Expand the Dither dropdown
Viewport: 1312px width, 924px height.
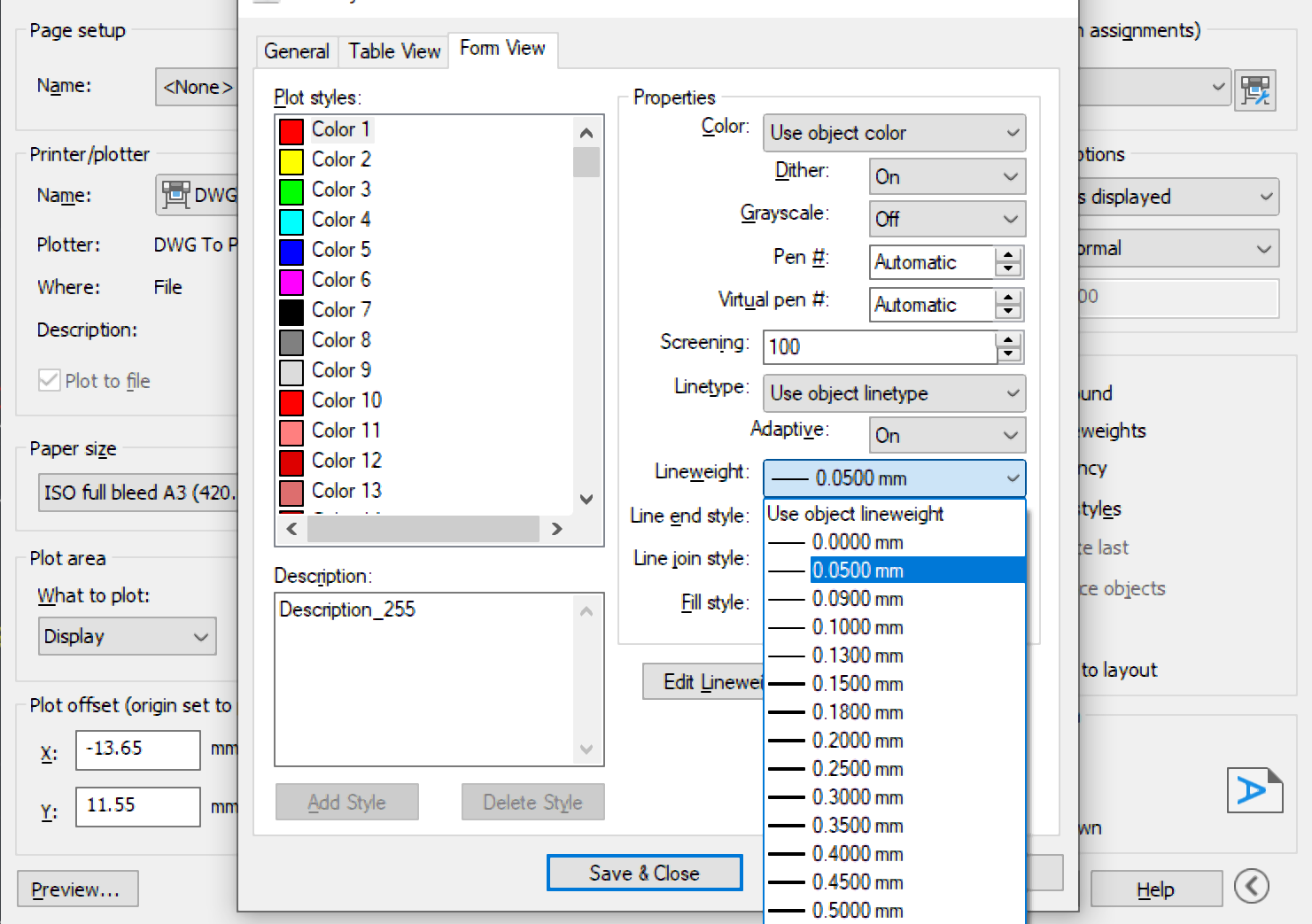click(947, 176)
